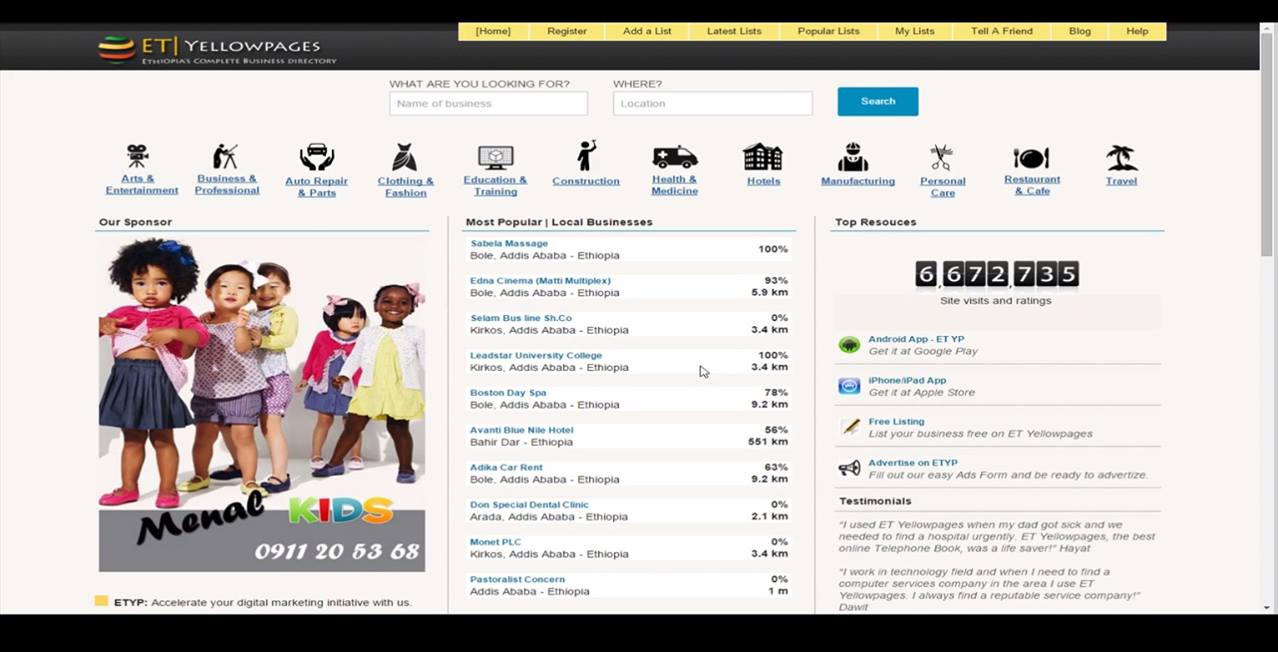Open the Education & Training icon

pos(495,157)
